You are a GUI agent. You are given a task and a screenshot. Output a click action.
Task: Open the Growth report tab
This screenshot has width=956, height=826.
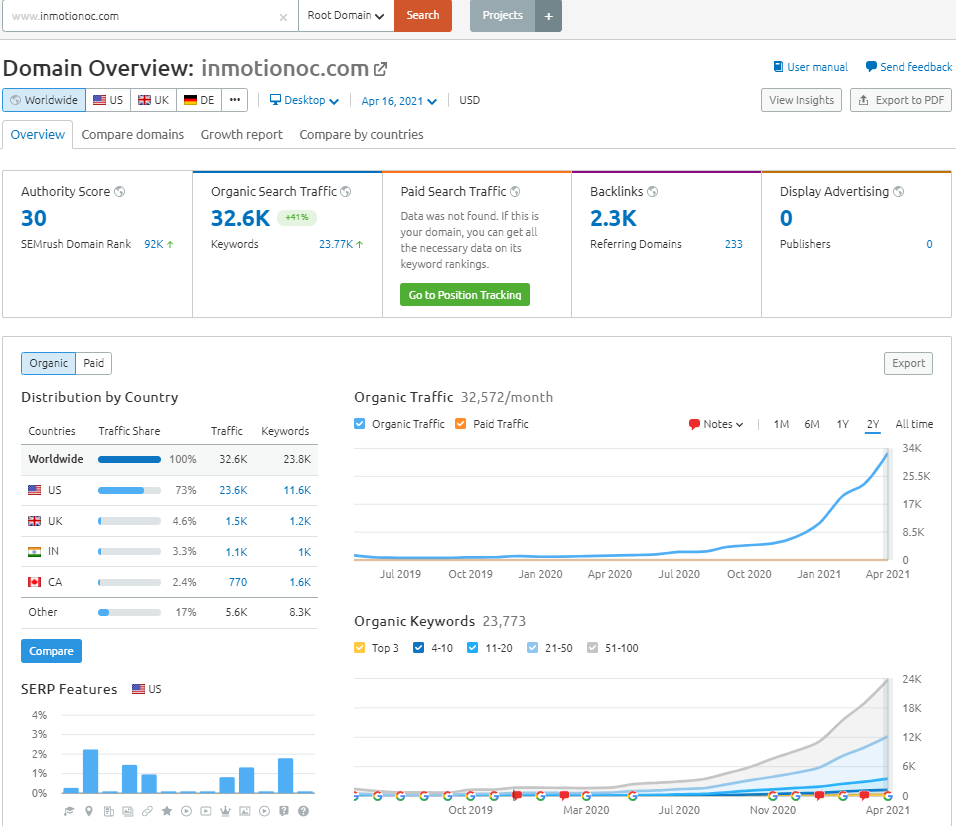coord(241,134)
